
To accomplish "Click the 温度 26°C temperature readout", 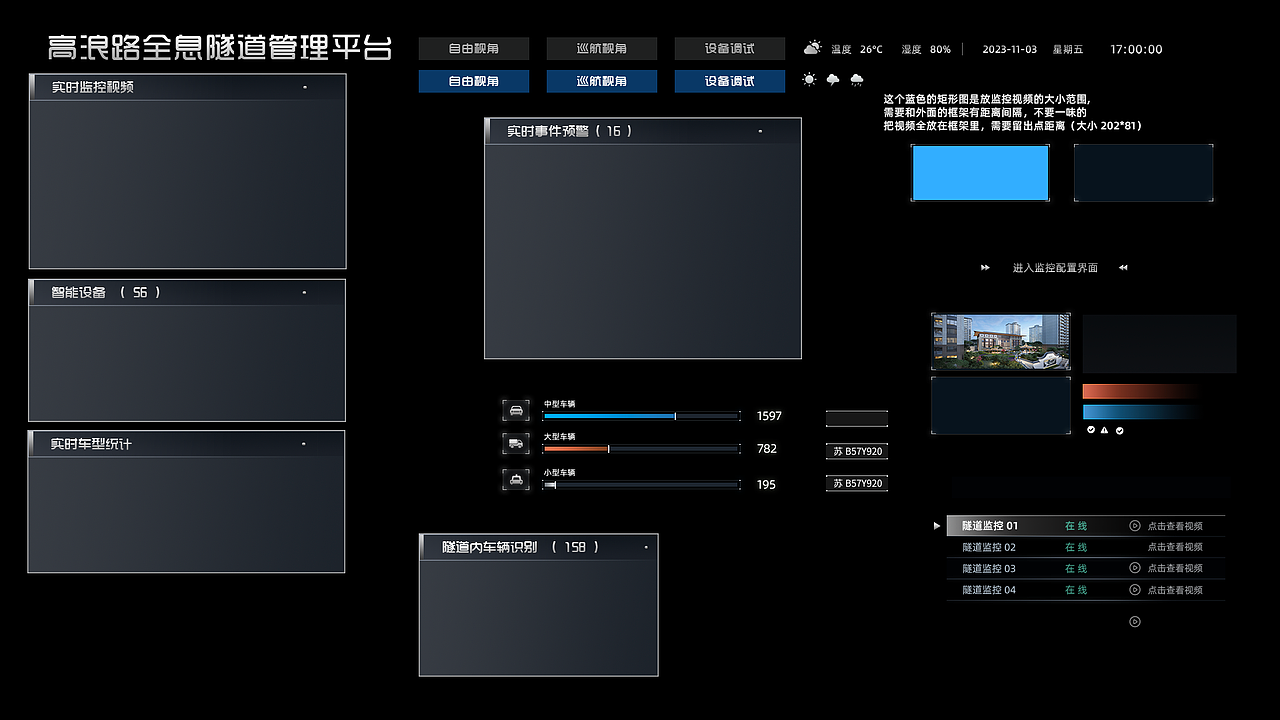I will [x=857, y=49].
